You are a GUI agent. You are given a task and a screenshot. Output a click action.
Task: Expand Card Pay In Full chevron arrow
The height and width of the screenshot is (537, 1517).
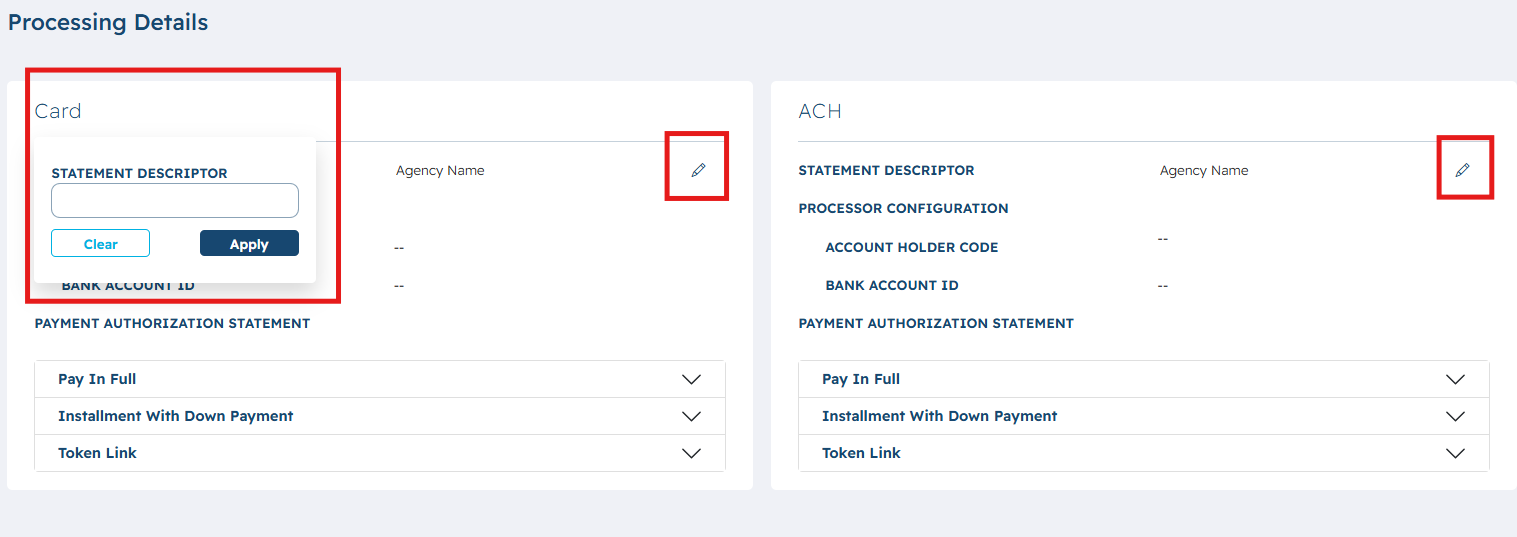(x=691, y=379)
